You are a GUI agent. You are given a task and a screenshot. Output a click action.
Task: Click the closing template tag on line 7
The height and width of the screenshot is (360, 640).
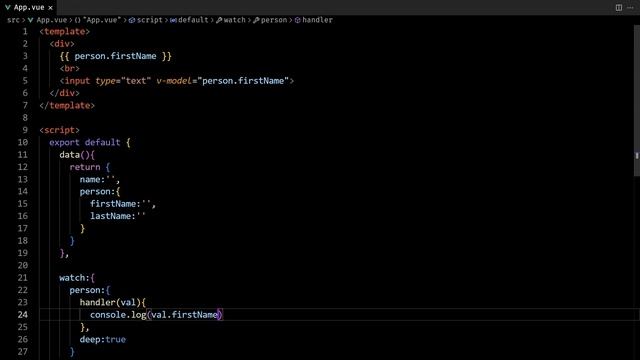tap(67, 105)
